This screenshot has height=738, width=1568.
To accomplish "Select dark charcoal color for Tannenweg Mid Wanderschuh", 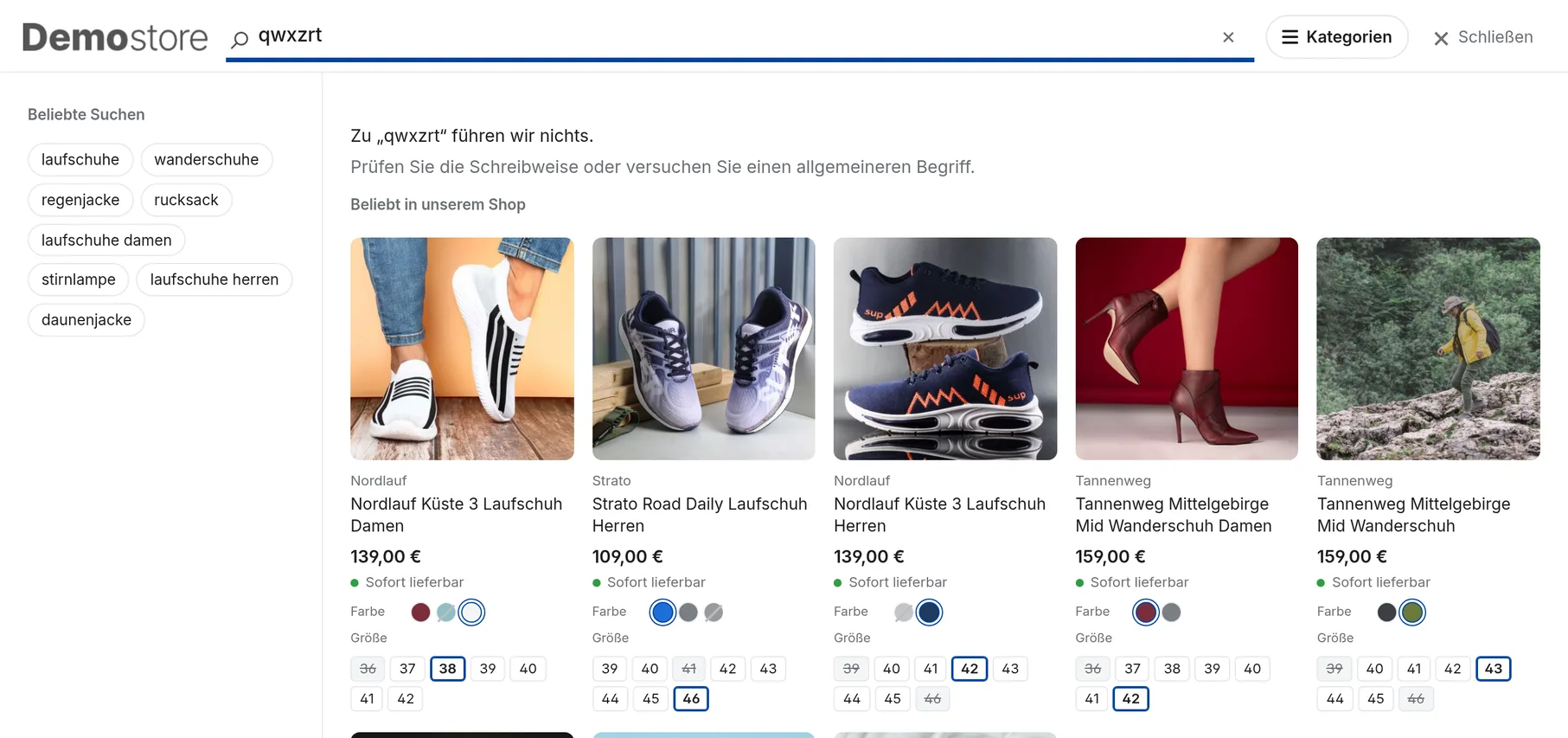I will tap(1386, 613).
